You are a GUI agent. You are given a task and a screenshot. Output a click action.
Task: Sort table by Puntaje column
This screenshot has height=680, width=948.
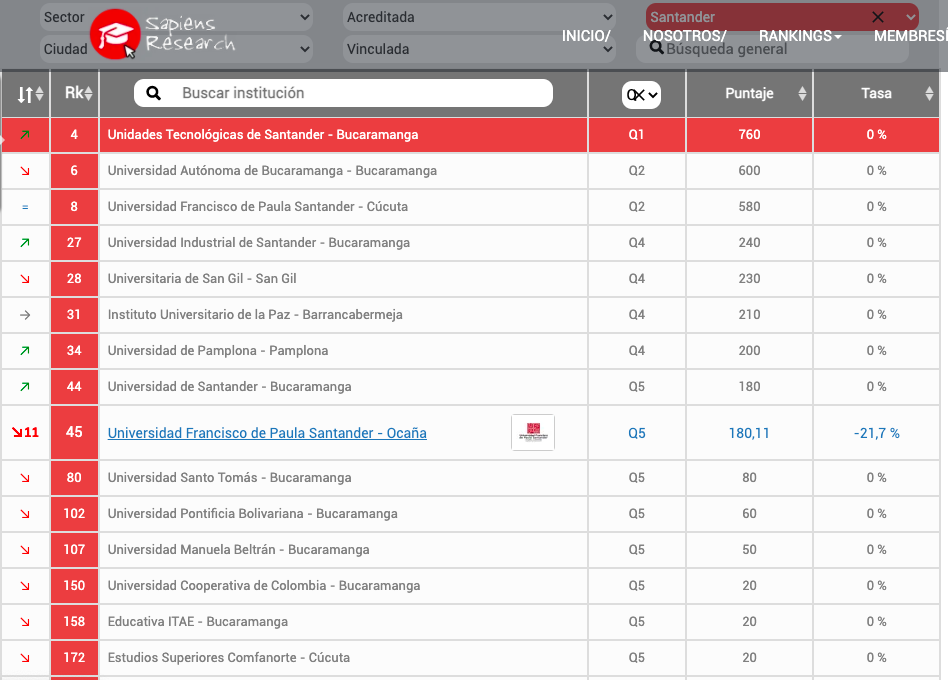pos(750,94)
